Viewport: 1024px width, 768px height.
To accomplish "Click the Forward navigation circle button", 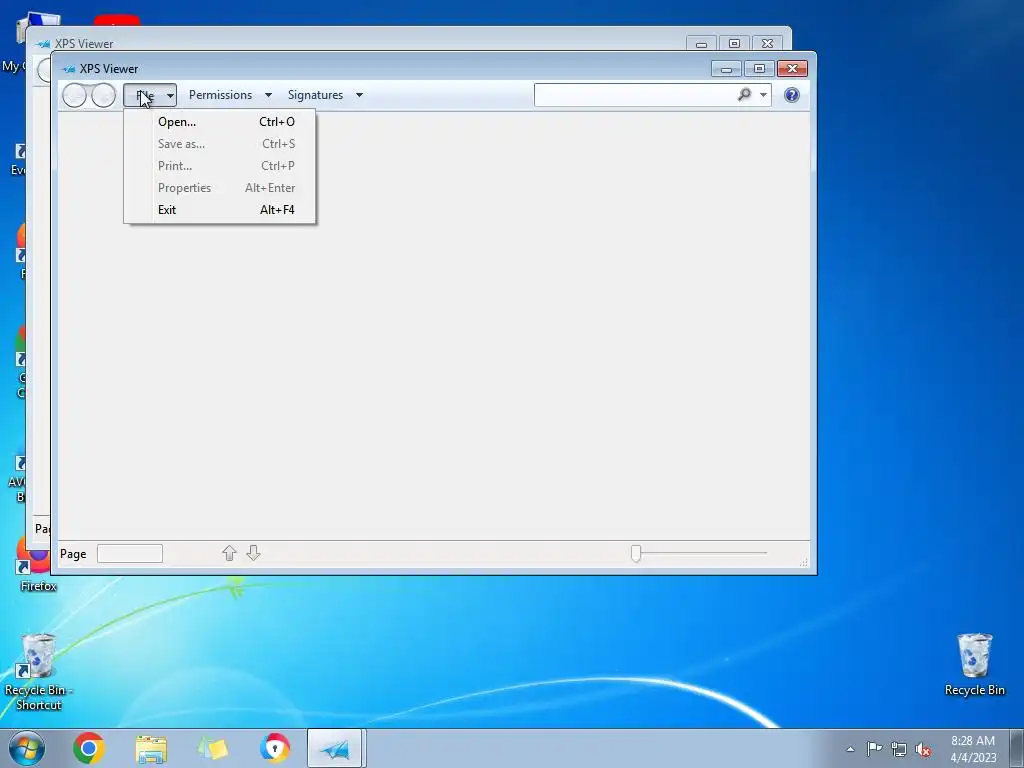I will [x=103, y=95].
